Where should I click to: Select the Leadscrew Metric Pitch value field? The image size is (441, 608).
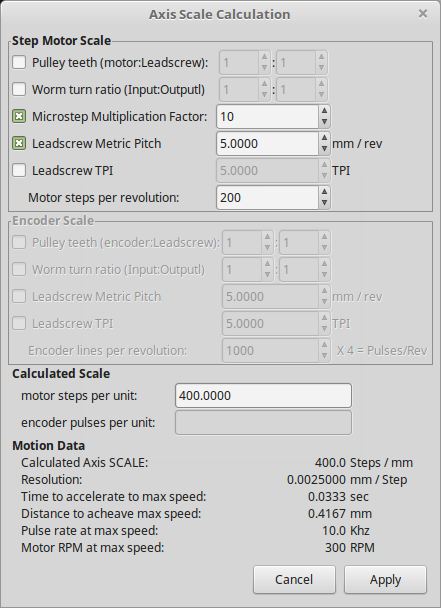tap(267, 143)
